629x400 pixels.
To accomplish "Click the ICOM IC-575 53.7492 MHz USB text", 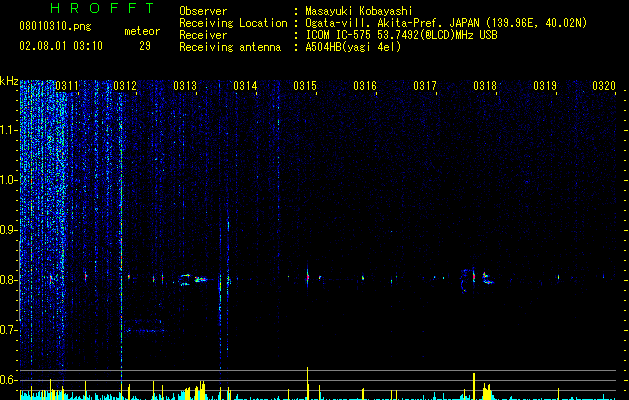I will click(x=401, y=35).
